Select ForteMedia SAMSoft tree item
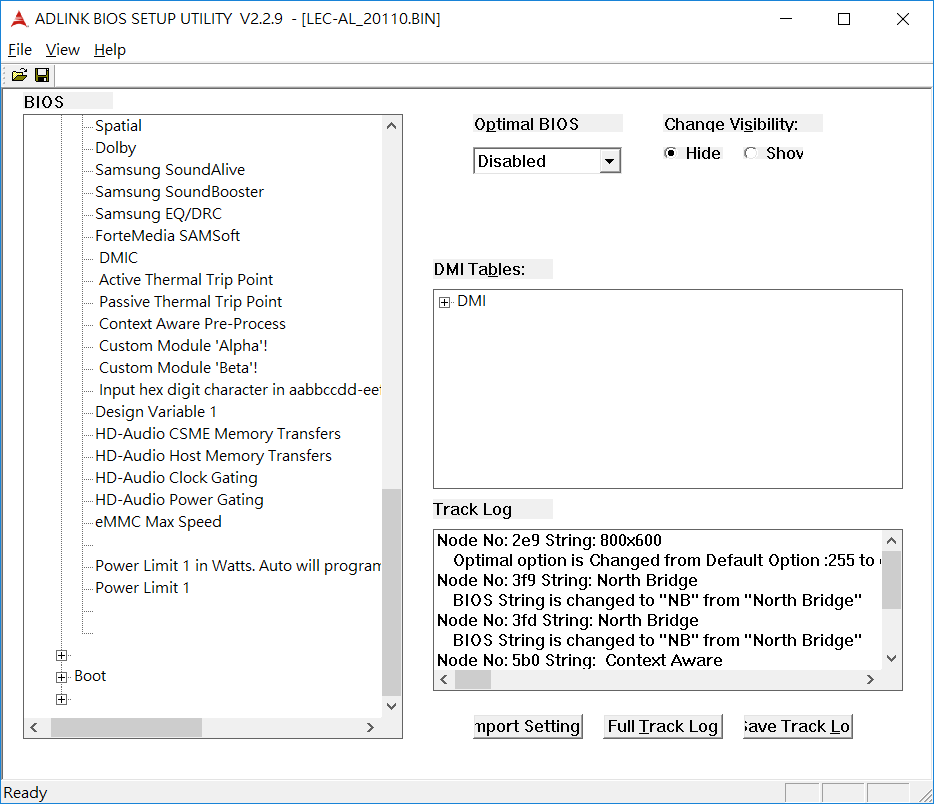The height and width of the screenshot is (804, 934). pyautogui.click(x=167, y=236)
